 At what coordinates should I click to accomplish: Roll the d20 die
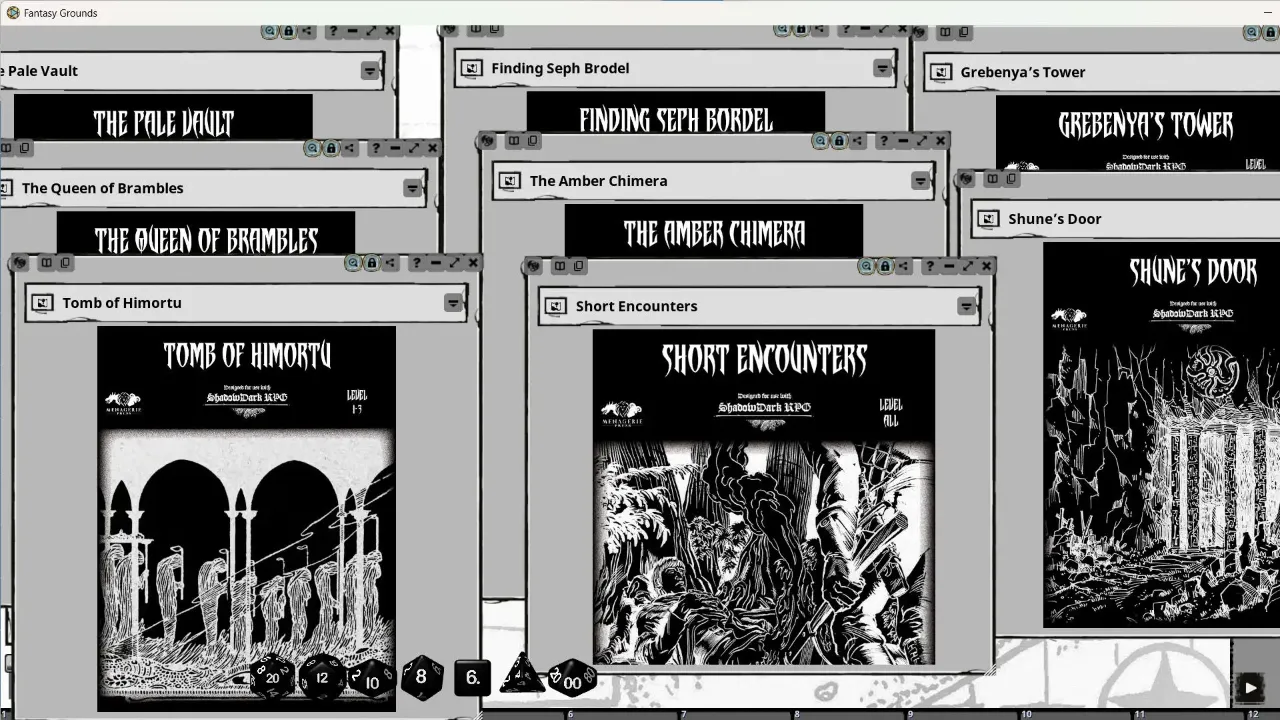pyautogui.click(x=271, y=678)
